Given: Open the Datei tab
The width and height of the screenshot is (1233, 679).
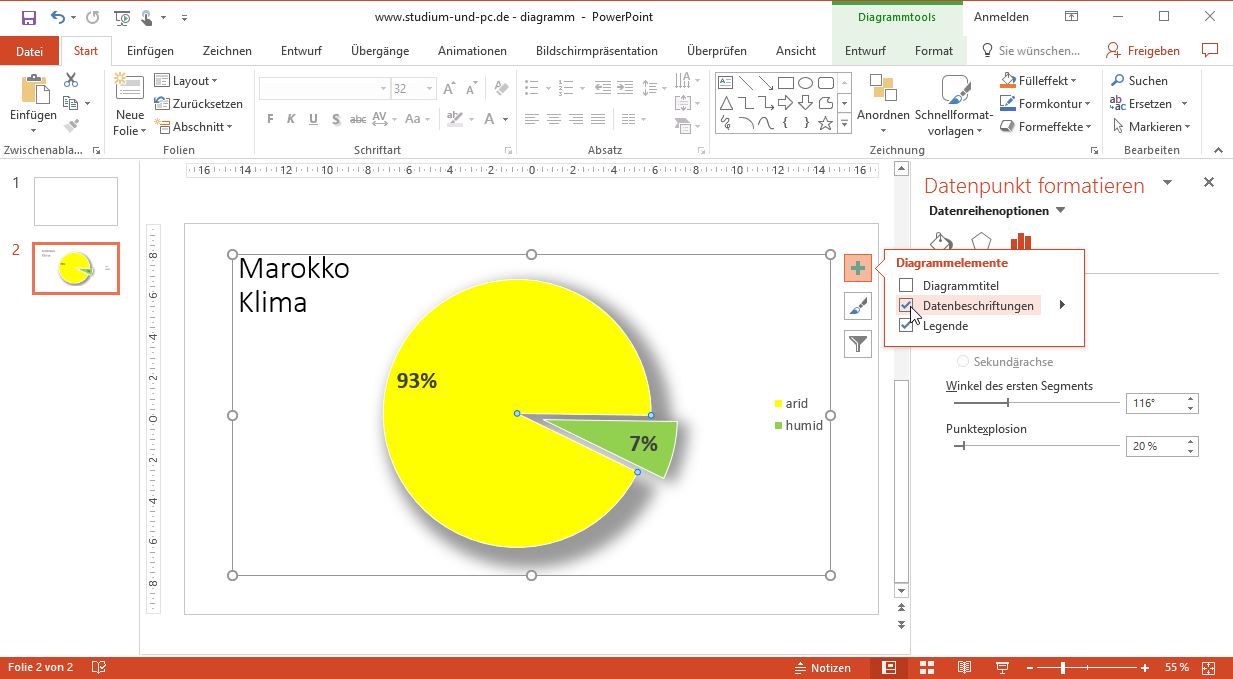Looking at the screenshot, I should point(30,51).
